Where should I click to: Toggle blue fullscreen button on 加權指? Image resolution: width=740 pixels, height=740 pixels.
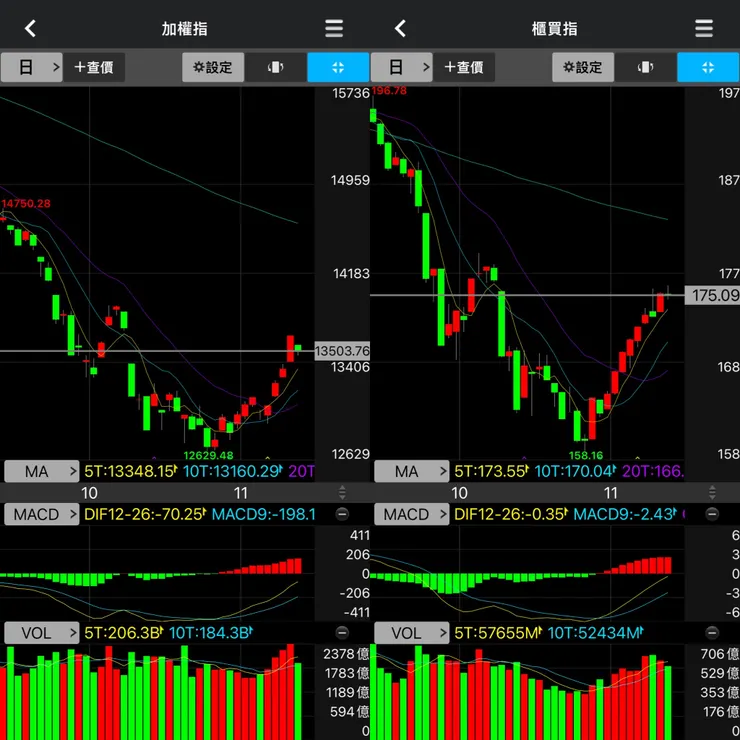tap(338, 67)
